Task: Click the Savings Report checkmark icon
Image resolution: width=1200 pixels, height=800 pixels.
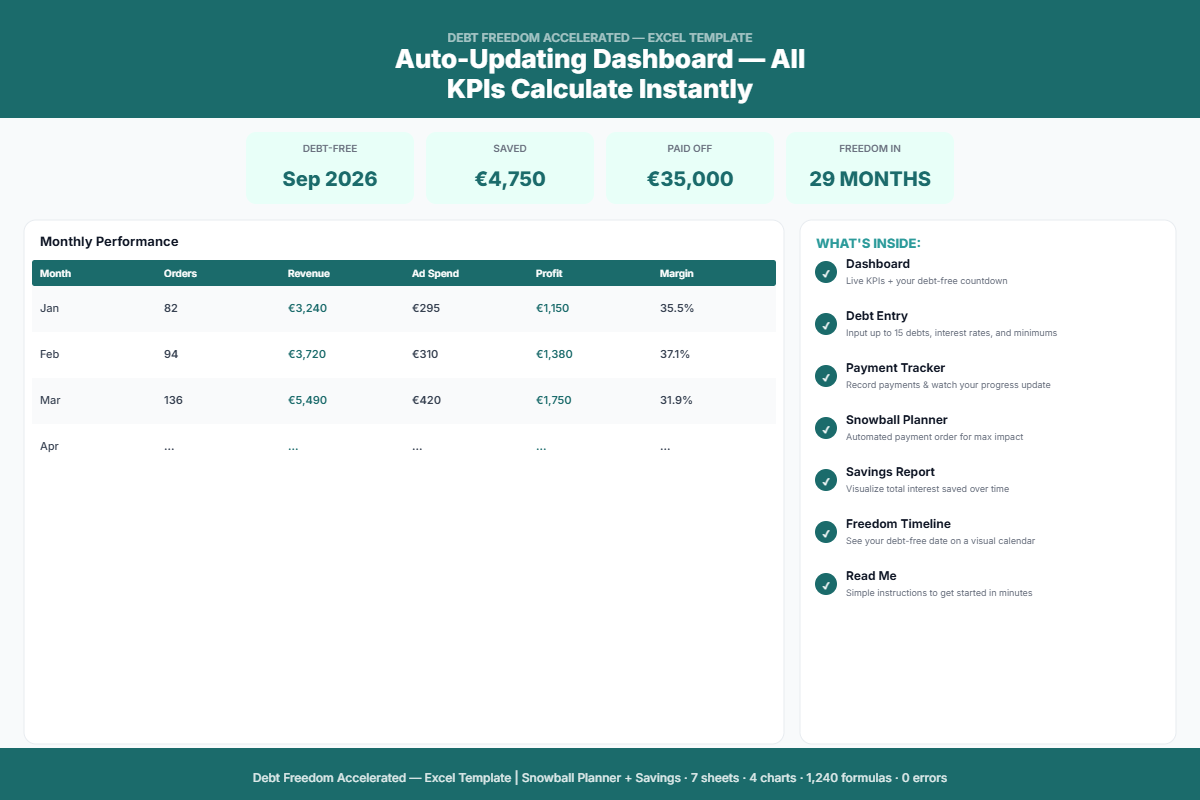Action: (825, 480)
